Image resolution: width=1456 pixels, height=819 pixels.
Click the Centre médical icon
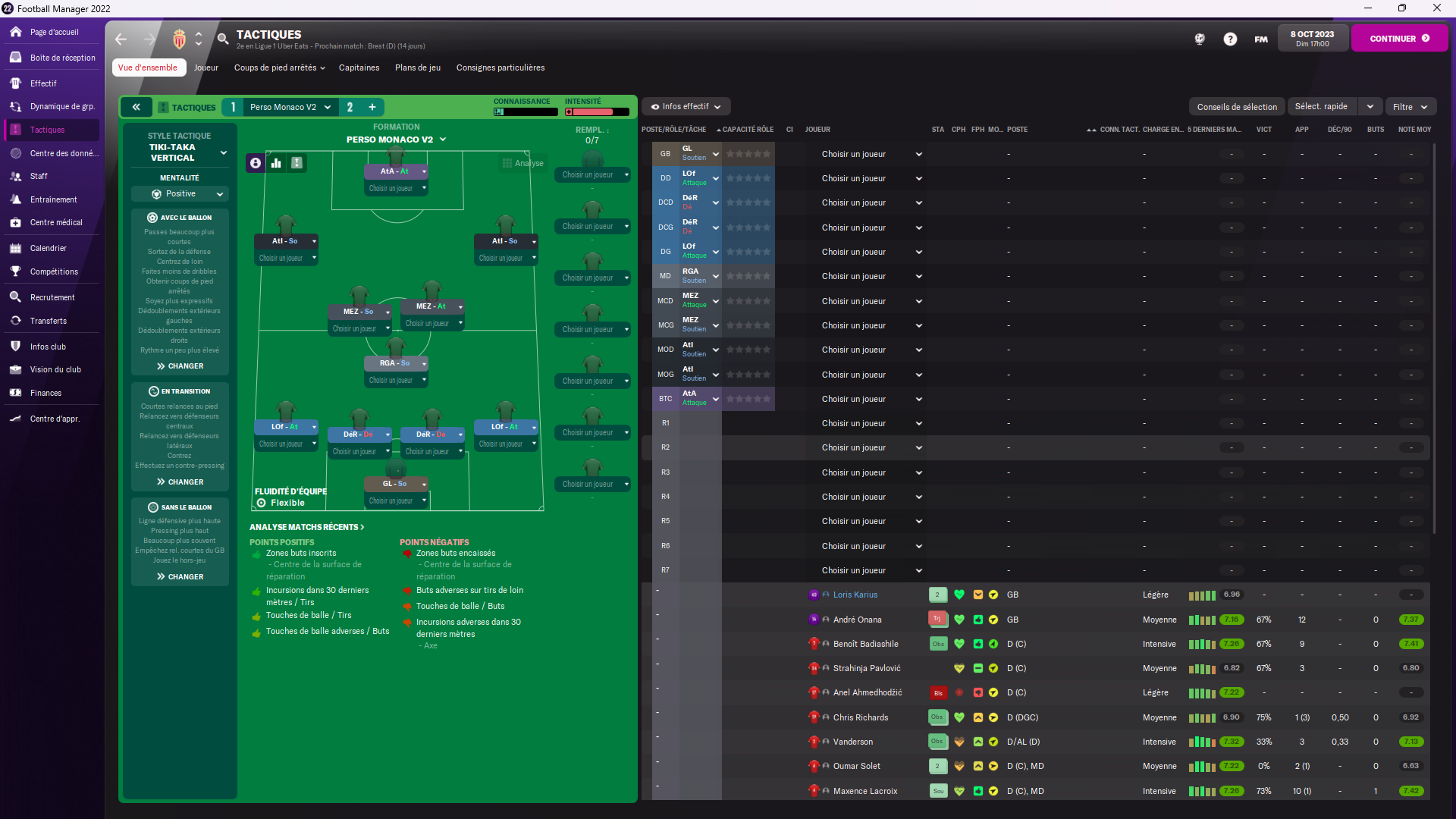(16, 222)
